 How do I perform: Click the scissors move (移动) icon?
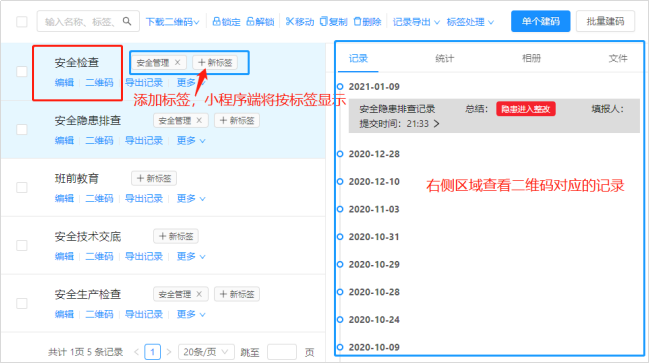[x=289, y=21]
